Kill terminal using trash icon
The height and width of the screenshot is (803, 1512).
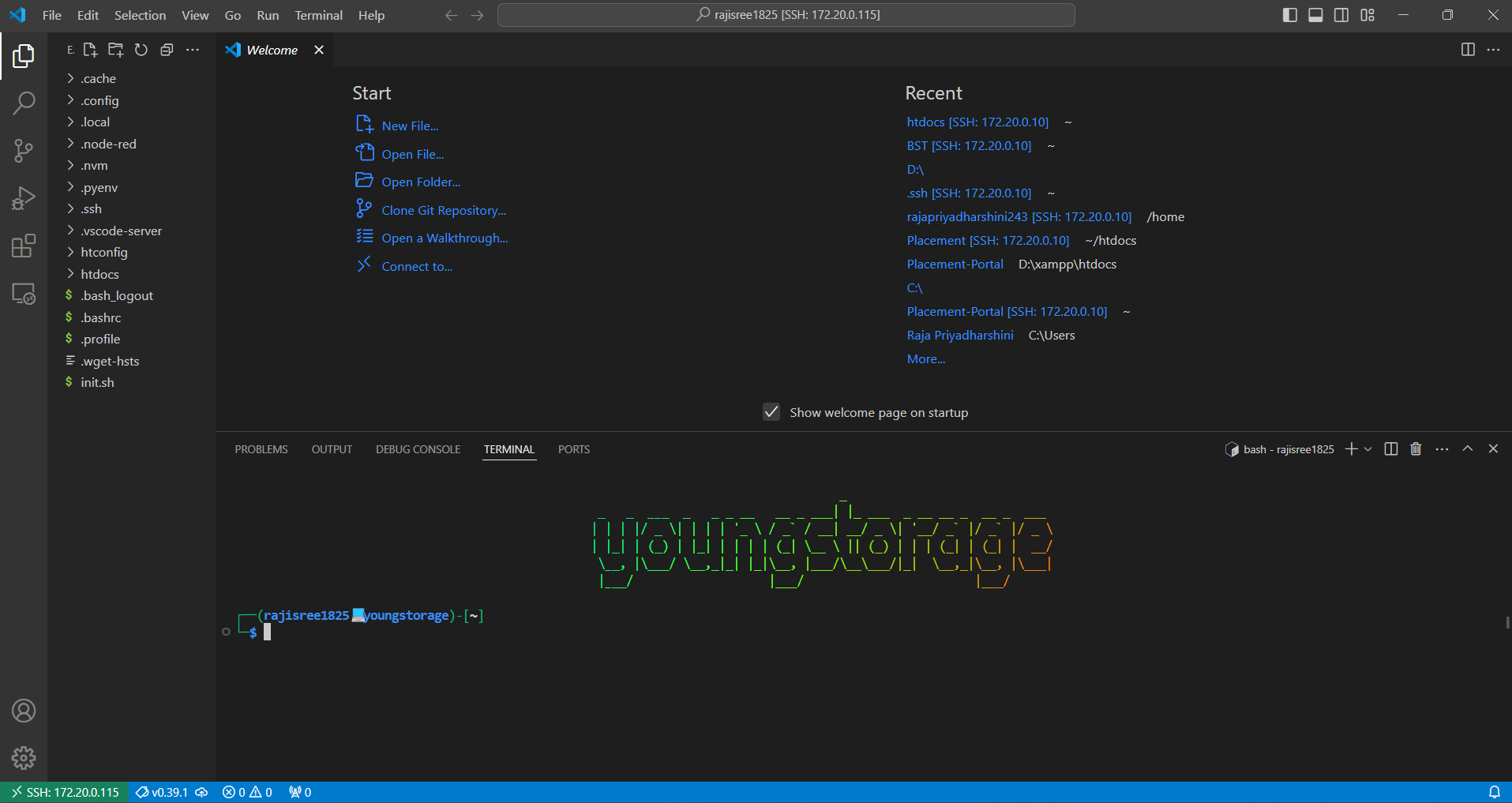point(1416,449)
